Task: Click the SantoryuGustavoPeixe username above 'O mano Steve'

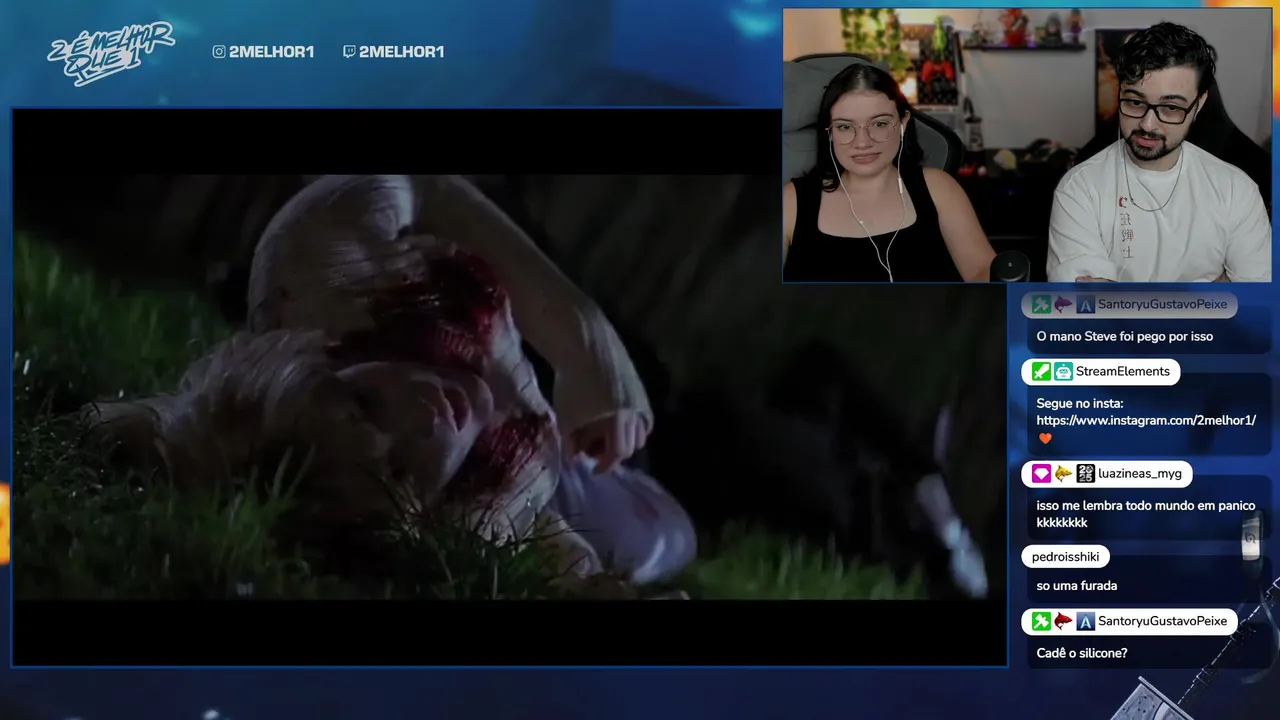Action: 1162,305
